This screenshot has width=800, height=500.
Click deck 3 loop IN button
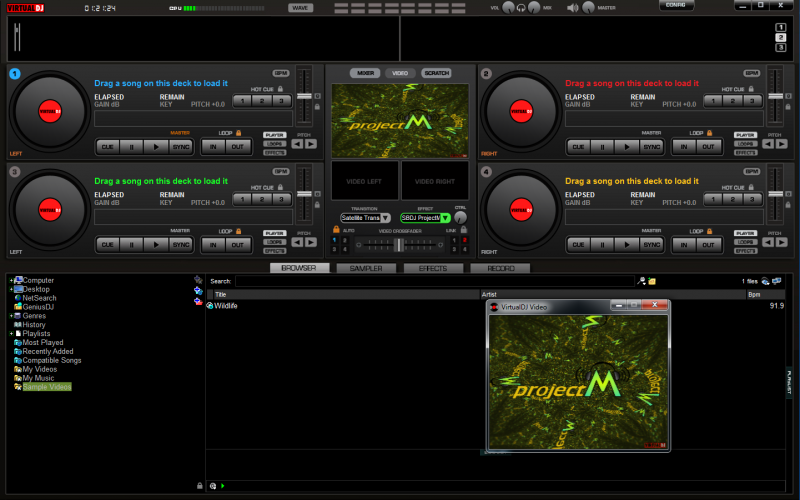click(213, 245)
